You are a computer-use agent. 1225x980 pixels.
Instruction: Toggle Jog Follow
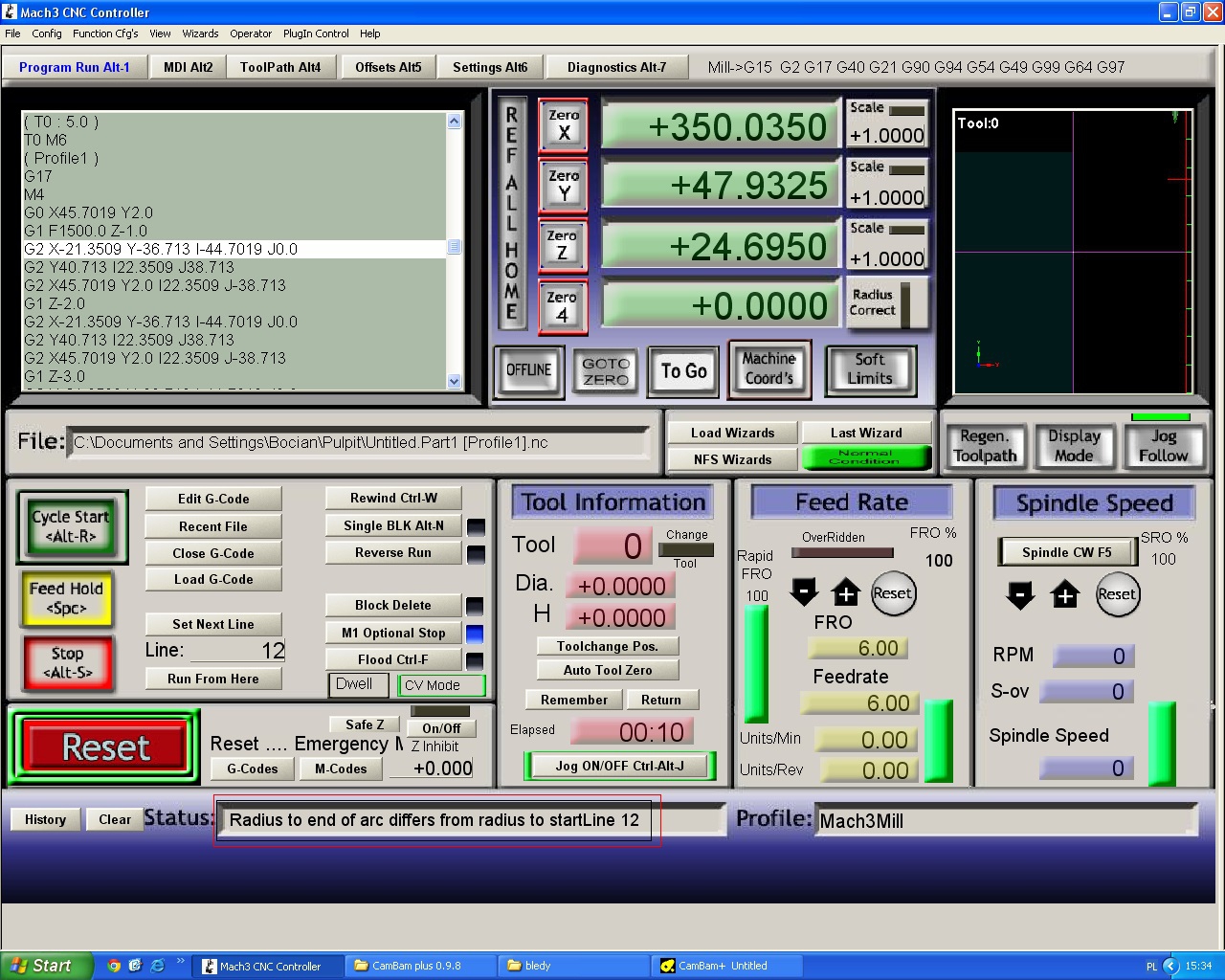[x=1163, y=446]
